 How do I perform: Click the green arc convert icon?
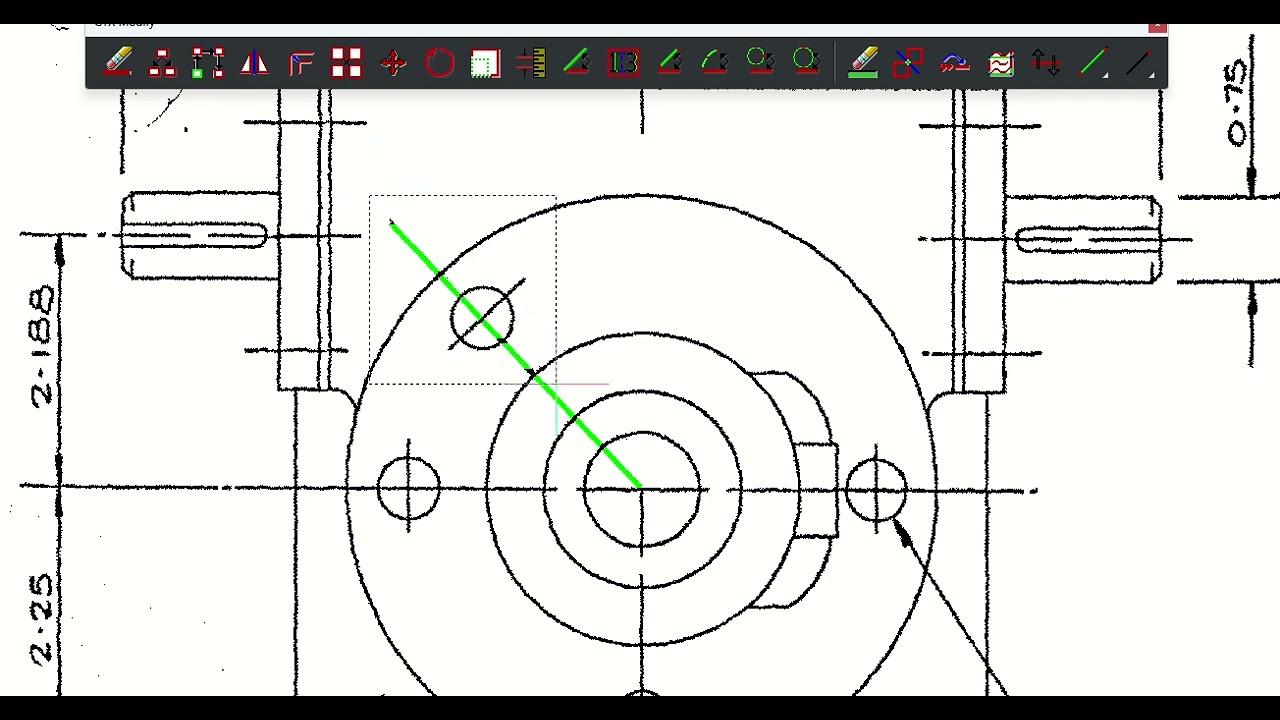(715, 63)
